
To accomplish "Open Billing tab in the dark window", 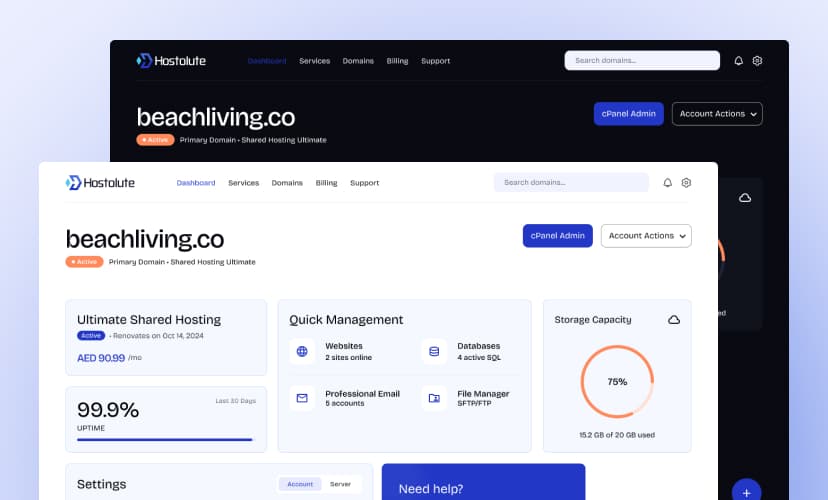I will pos(397,61).
